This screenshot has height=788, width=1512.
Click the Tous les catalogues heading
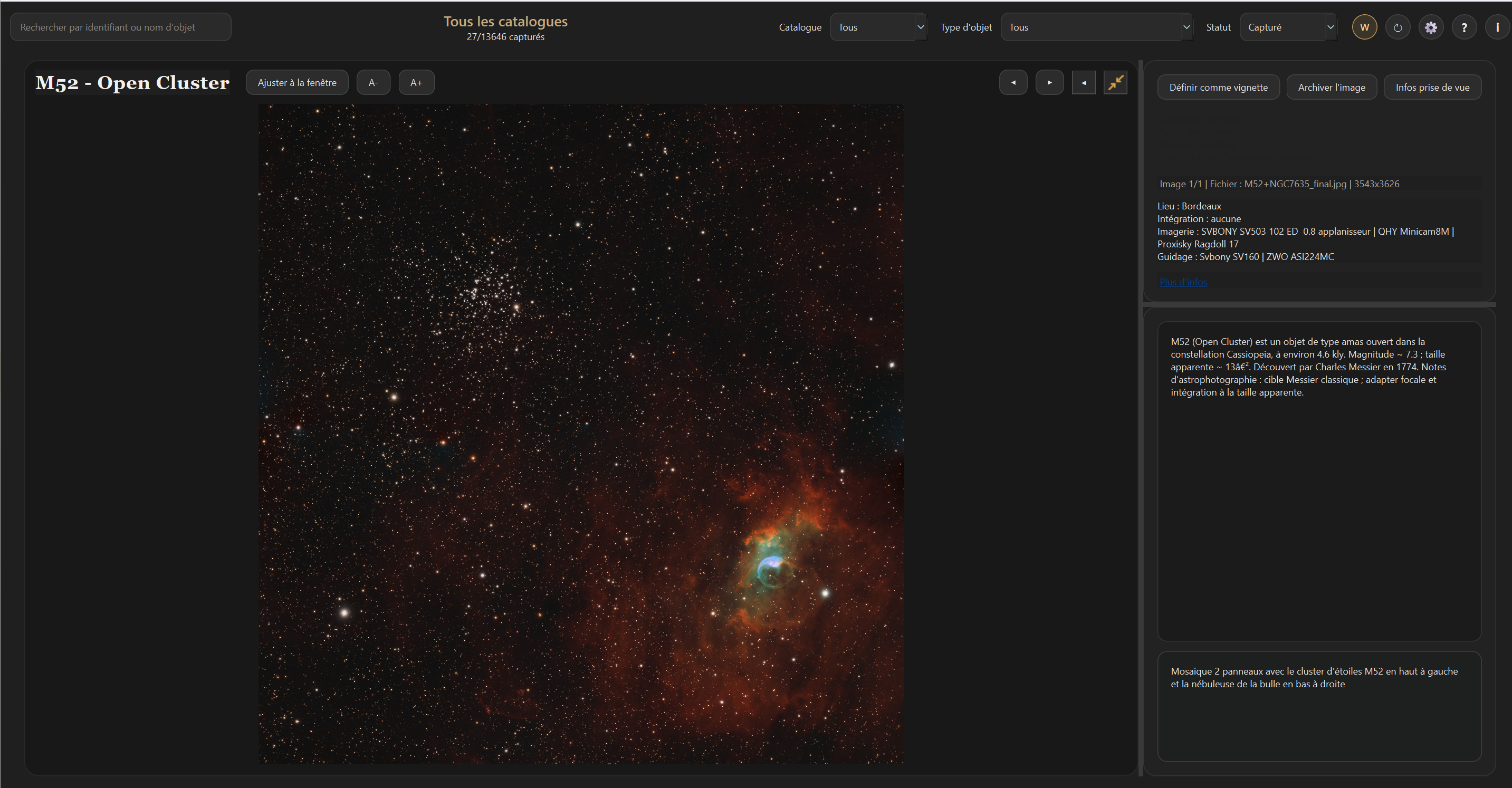pos(505,22)
